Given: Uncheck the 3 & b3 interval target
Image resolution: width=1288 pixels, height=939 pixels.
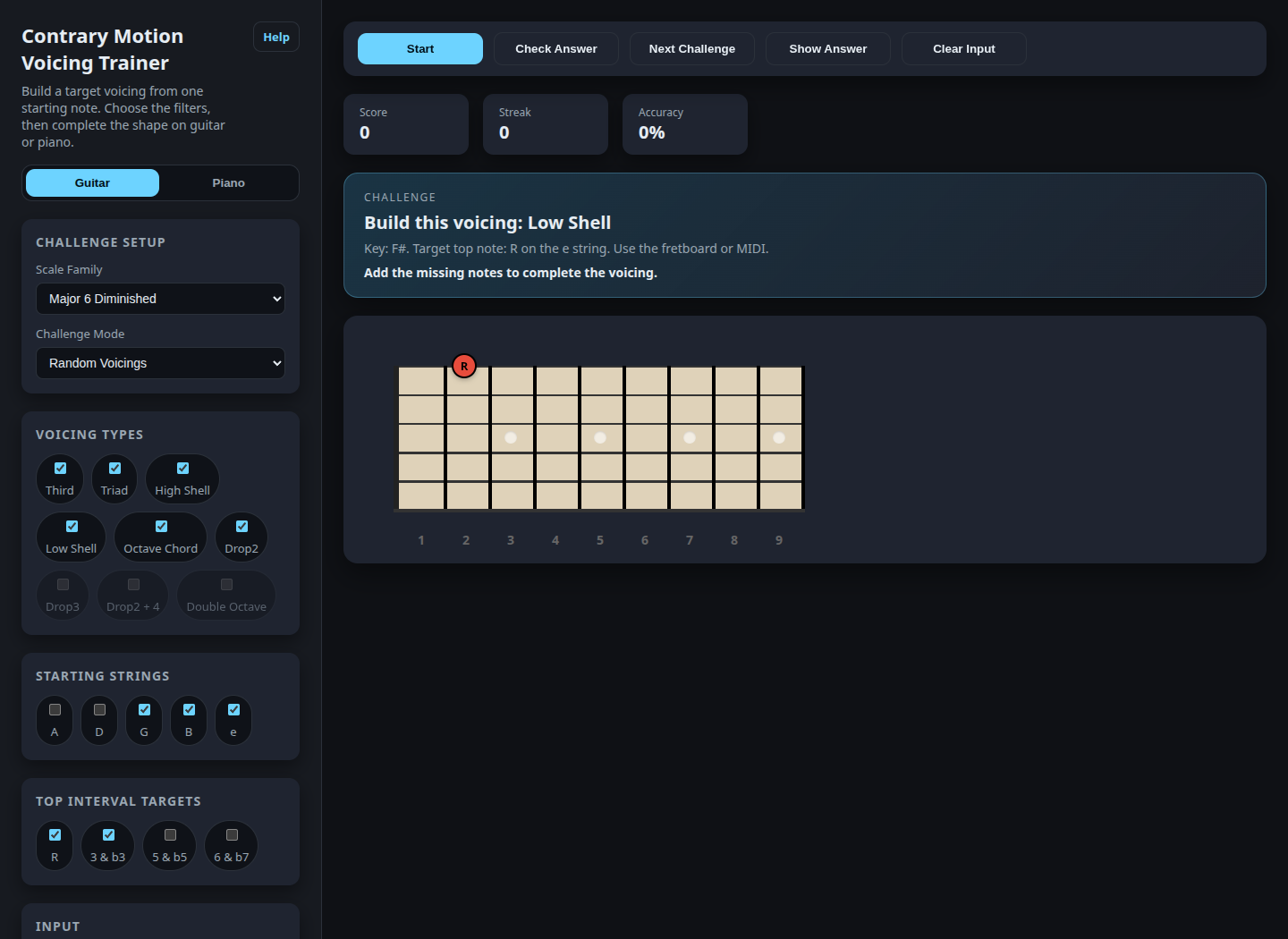Looking at the screenshot, I should 108,834.
